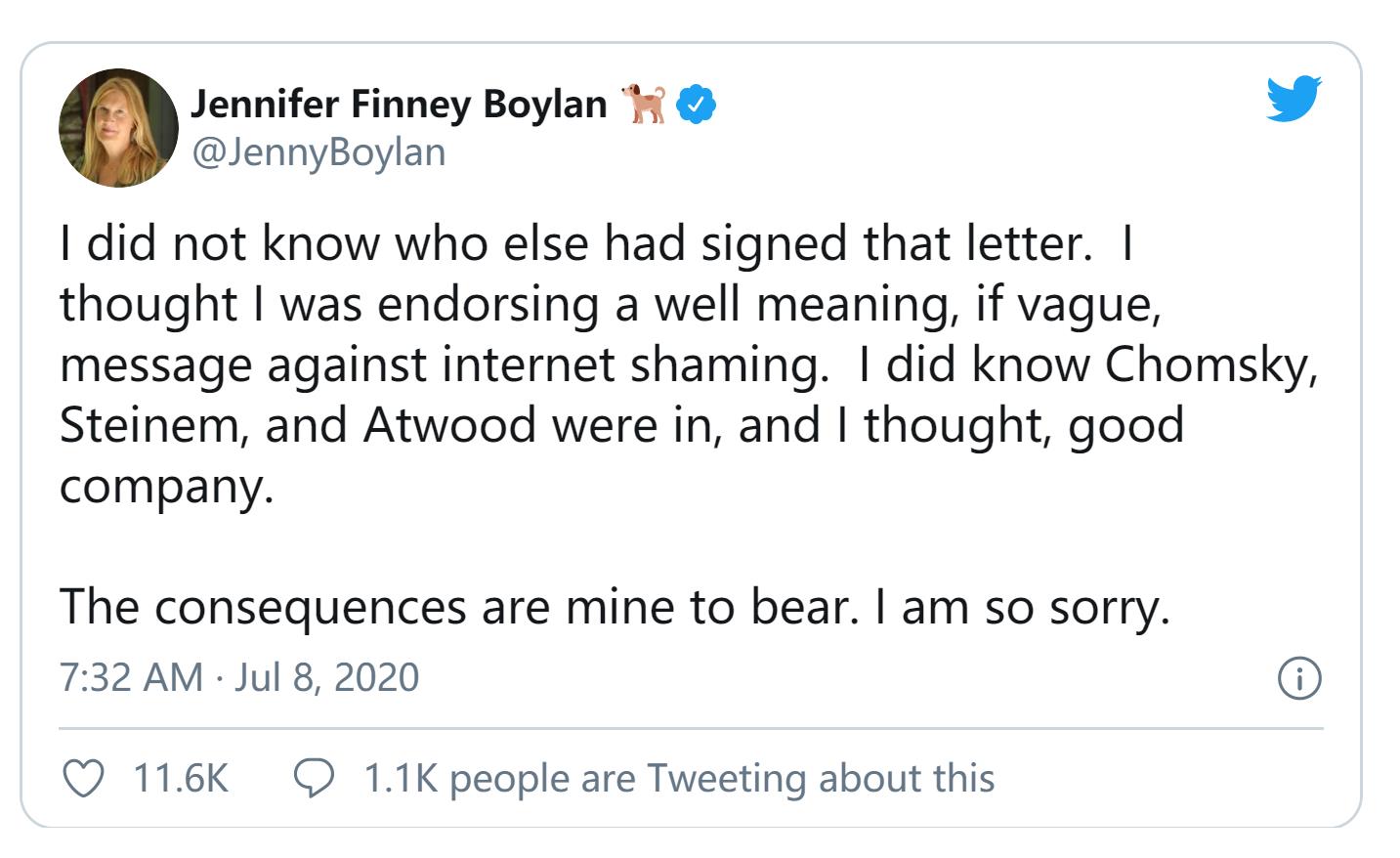Open the @JennyBoylan handle link

tap(318, 152)
